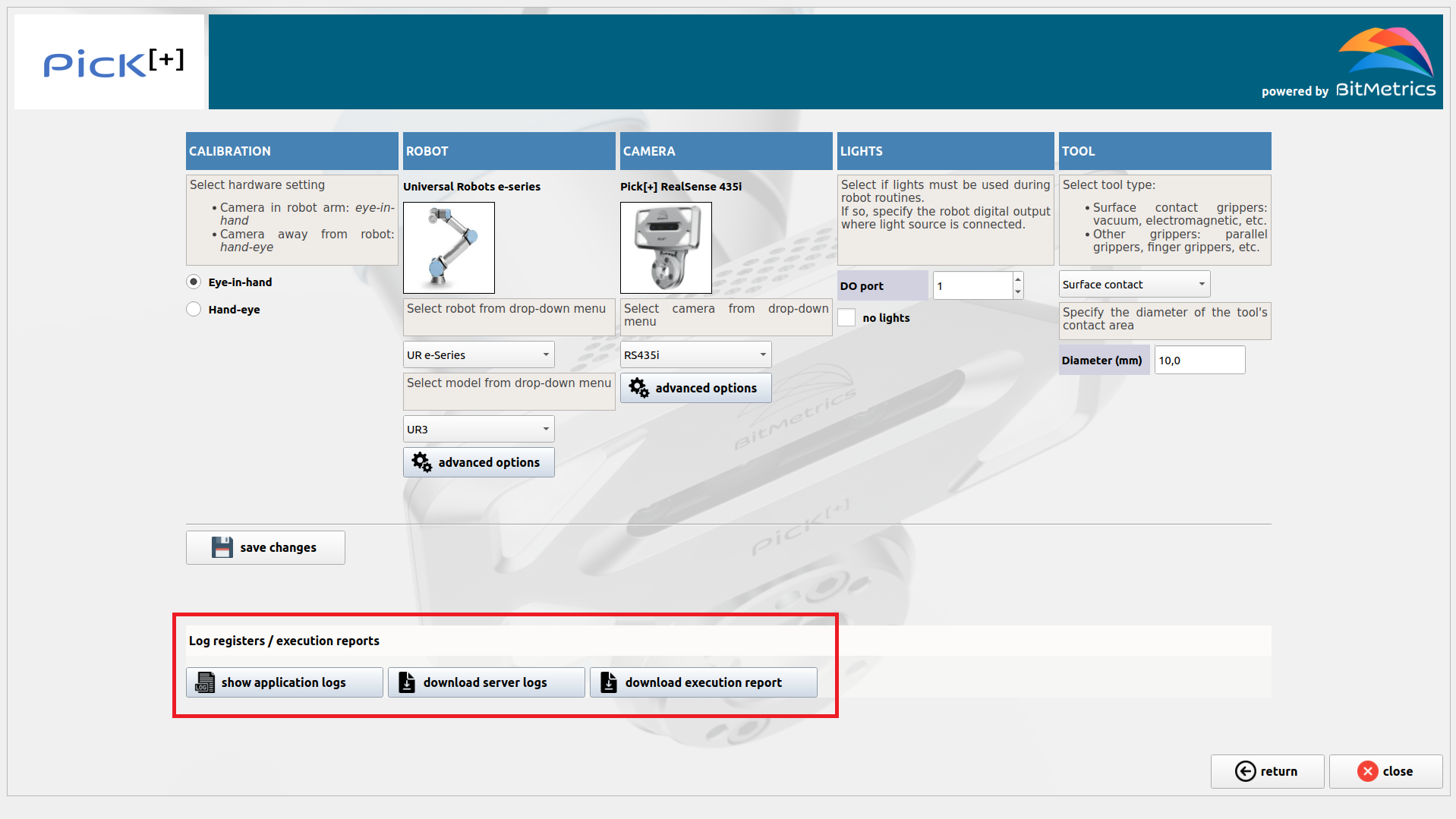Click the CAMERA section header
1456x819 pixels.
pos(726,151)
